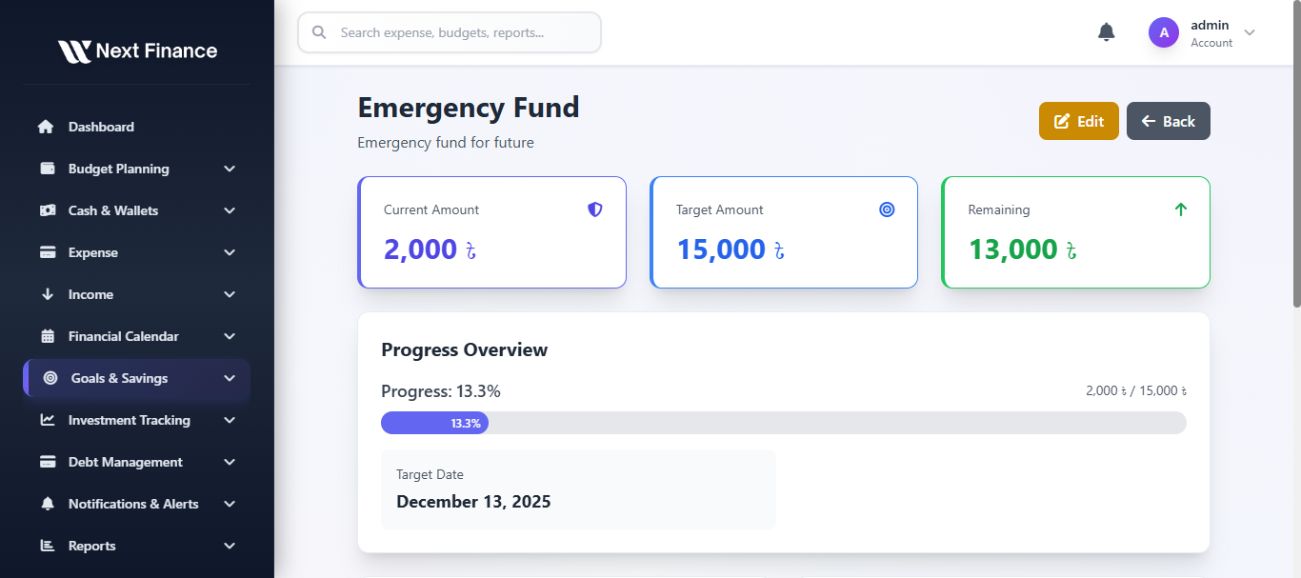Click the Investment Tracking chart icon
This screenshot has width=1301, height=578.
click(47, 420)
